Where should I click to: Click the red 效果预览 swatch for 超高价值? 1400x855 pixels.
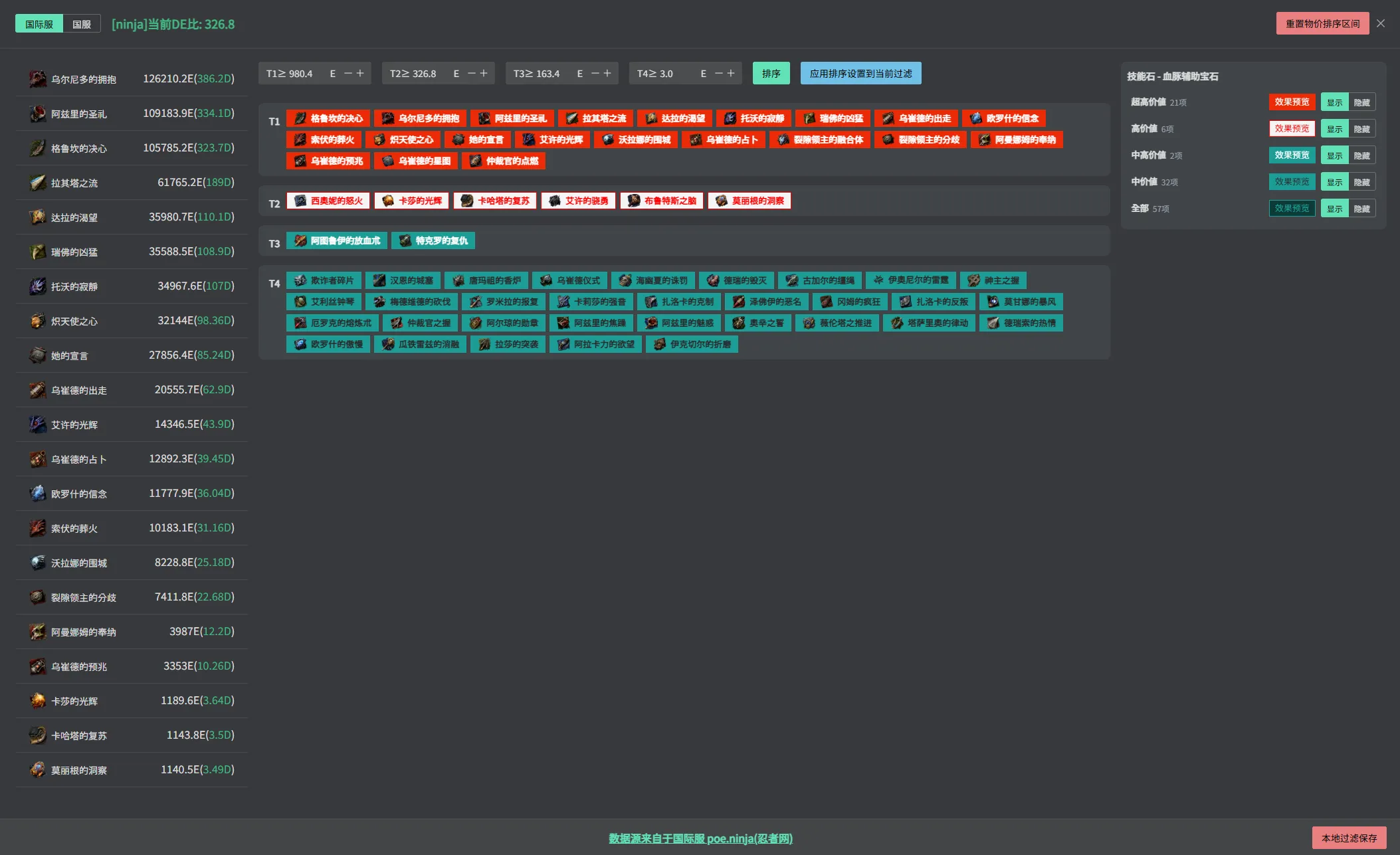coord(1292,102)
